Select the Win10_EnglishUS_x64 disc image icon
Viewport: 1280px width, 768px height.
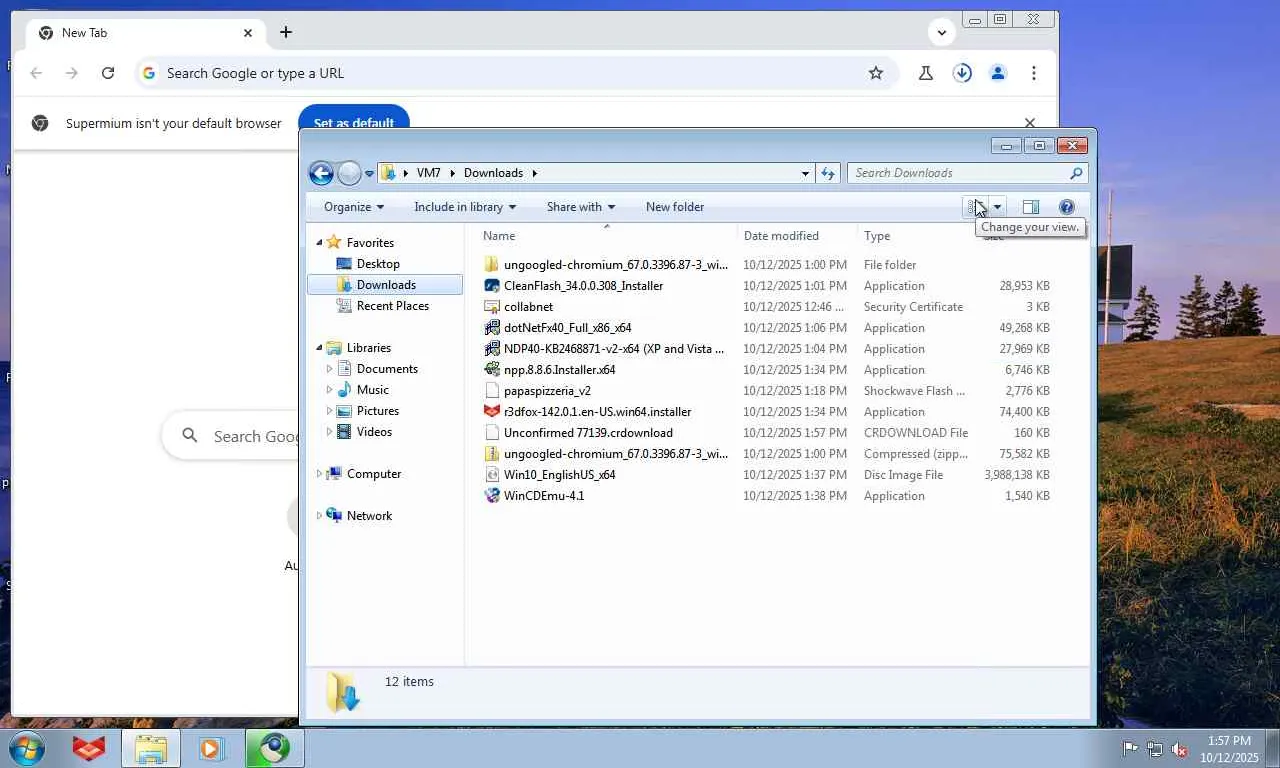tap(492, 475)
